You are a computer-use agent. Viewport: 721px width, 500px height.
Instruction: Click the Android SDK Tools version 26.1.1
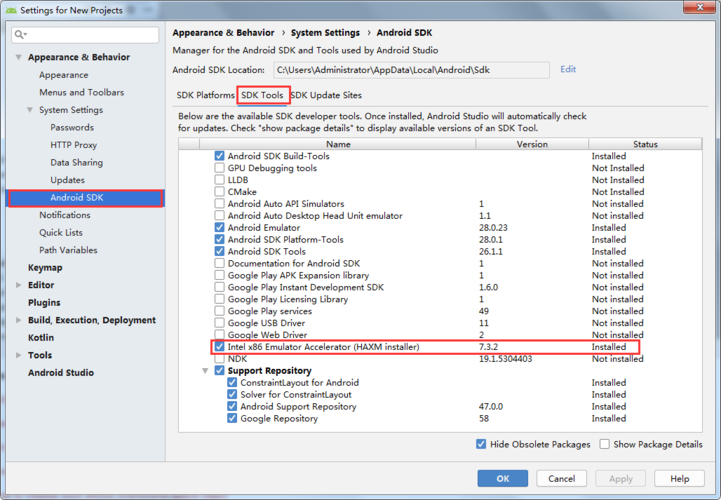pos(491,252)
